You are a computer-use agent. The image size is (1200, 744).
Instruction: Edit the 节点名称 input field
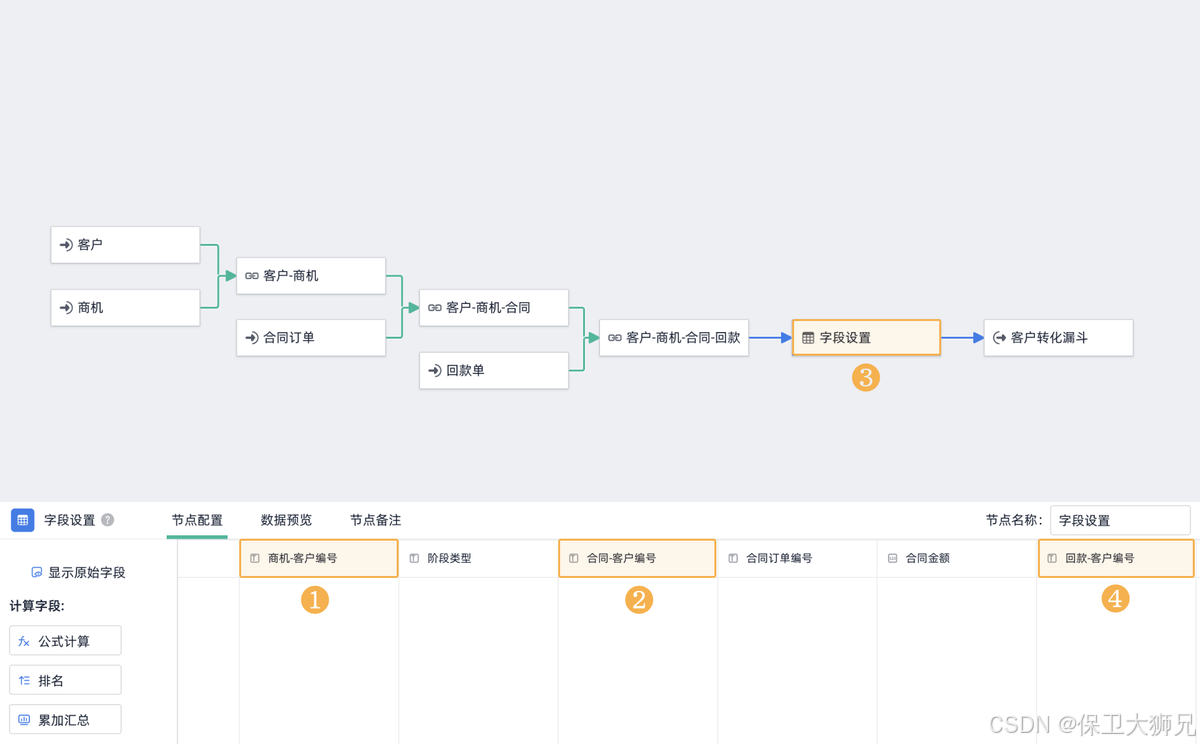point(1120,520)
